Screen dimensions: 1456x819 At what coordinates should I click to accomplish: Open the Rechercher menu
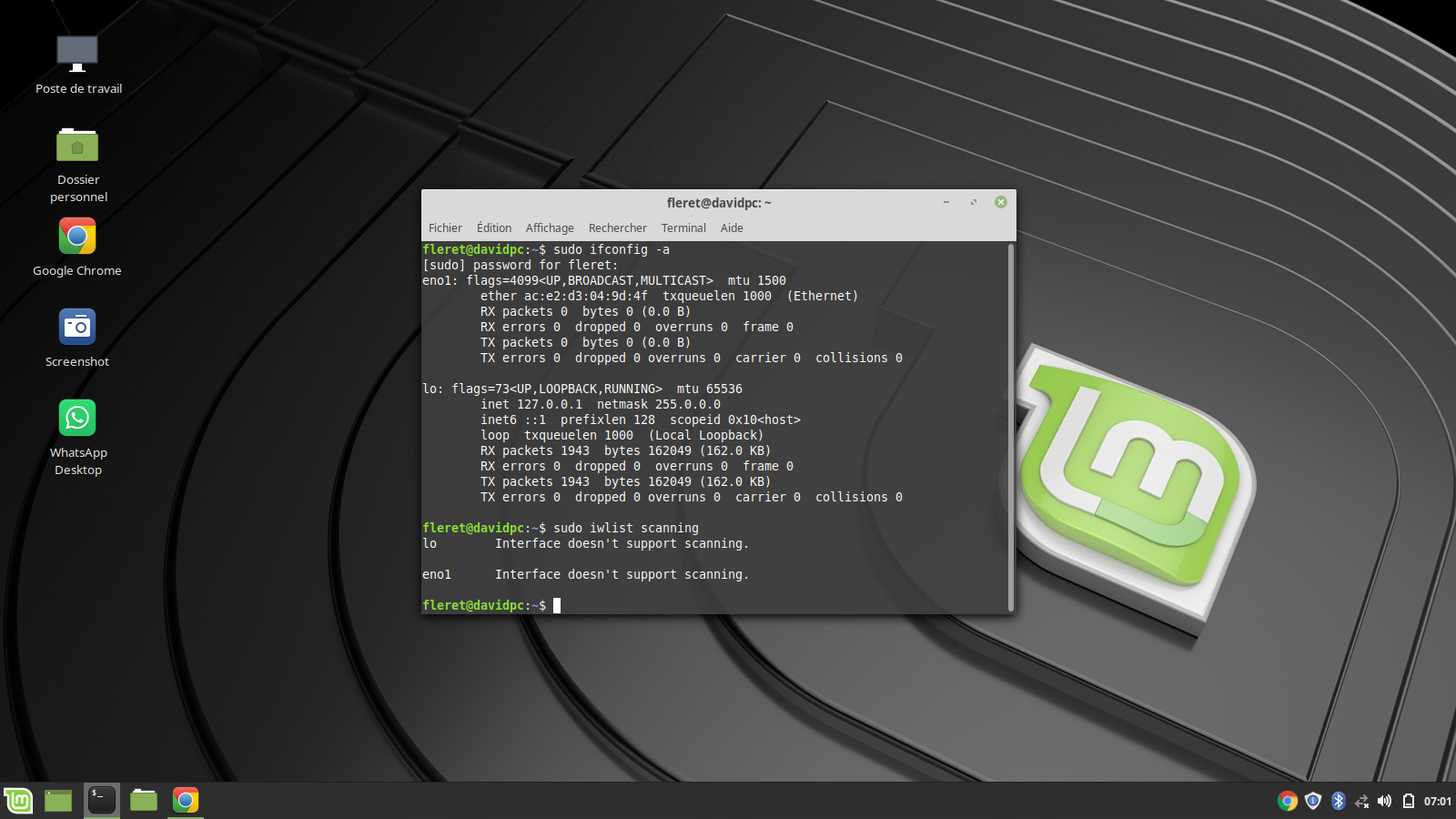pos(617,228)
